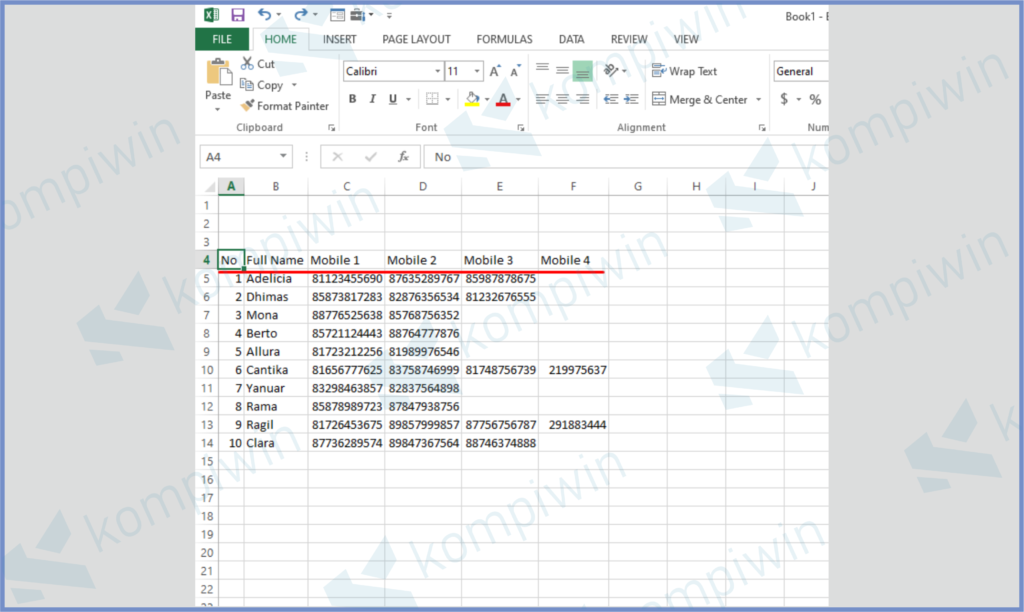Click the Undo arrow icon
The width and height of the screenshot is (1024, 612).
264,15
